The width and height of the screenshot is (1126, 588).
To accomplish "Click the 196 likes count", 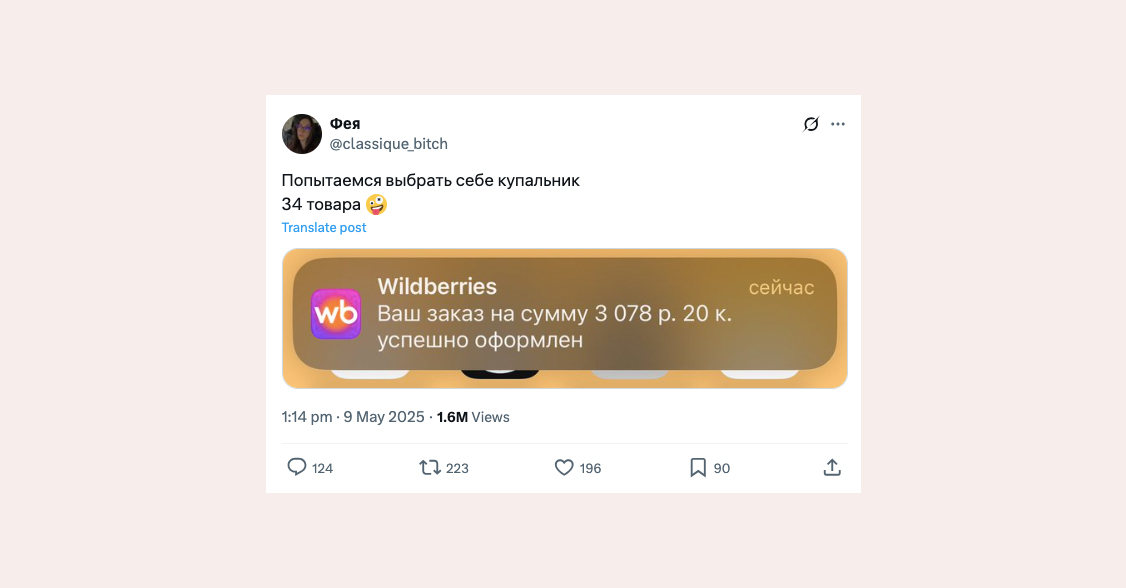I will 590,469.
